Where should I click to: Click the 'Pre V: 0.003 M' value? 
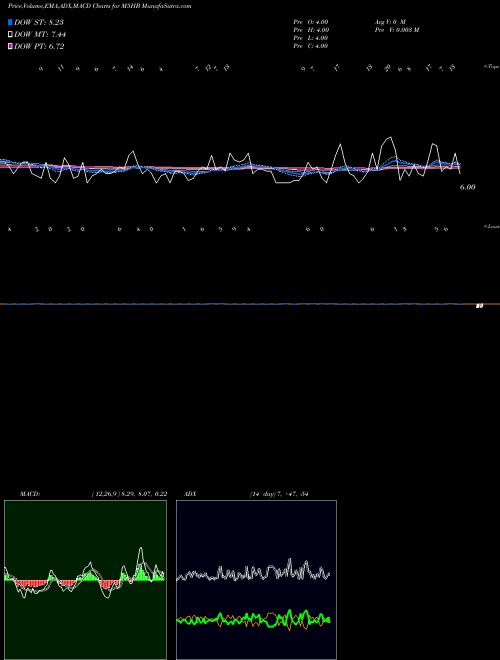(x=397, y=30)
